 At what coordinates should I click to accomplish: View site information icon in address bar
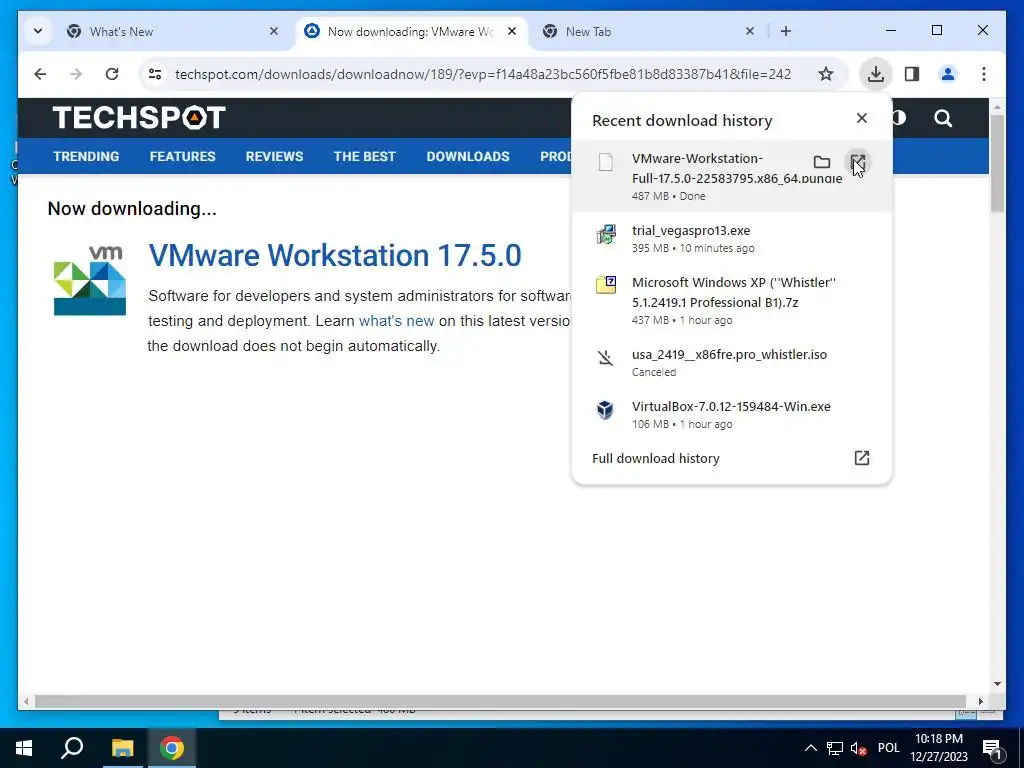click(155, 74)
